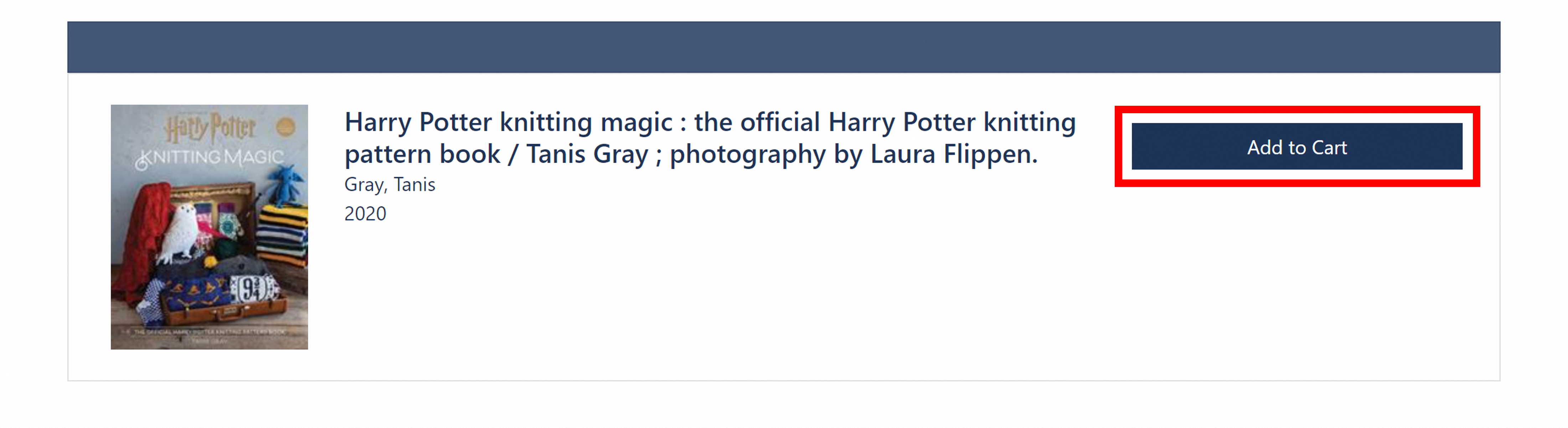Image resolution: width=1568 pixels, height=428 pixels.
Task: Click the gold seal on the book cover
Action: click(286, 127)
